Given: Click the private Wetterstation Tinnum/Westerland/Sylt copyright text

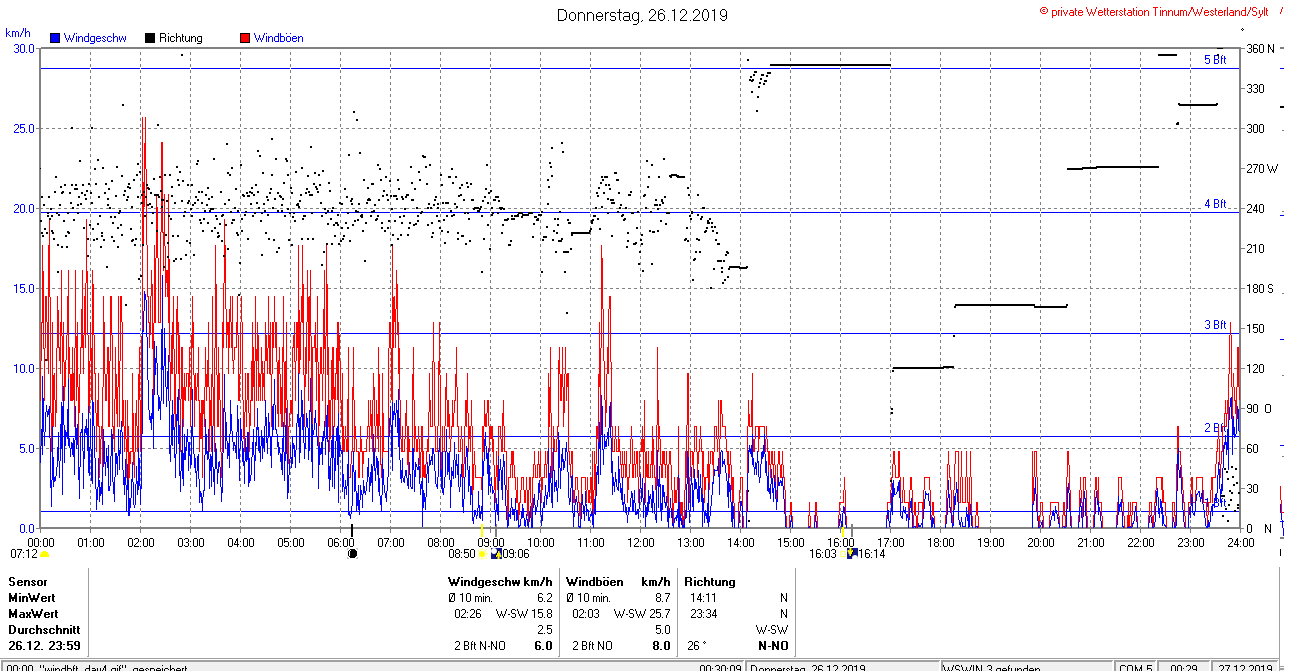Looking at the screenshot, I should tap(1154, 11).
